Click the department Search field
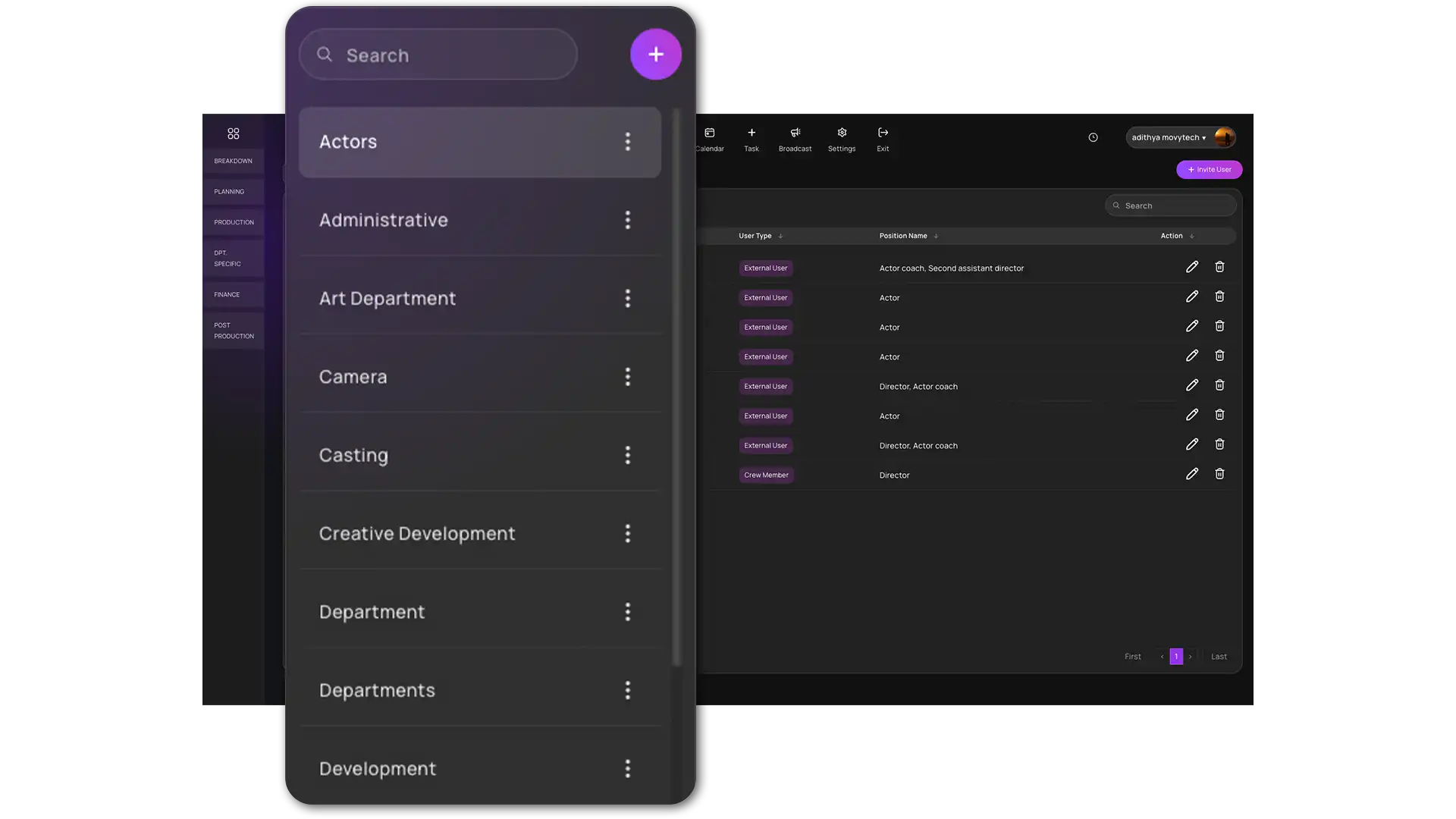The width and height of the screenshot is (1456, 819). 438,55
